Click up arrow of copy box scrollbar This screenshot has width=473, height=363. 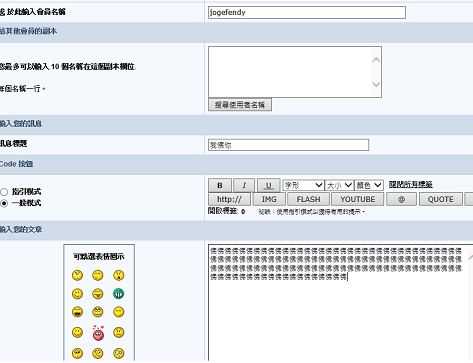[376, 60]
